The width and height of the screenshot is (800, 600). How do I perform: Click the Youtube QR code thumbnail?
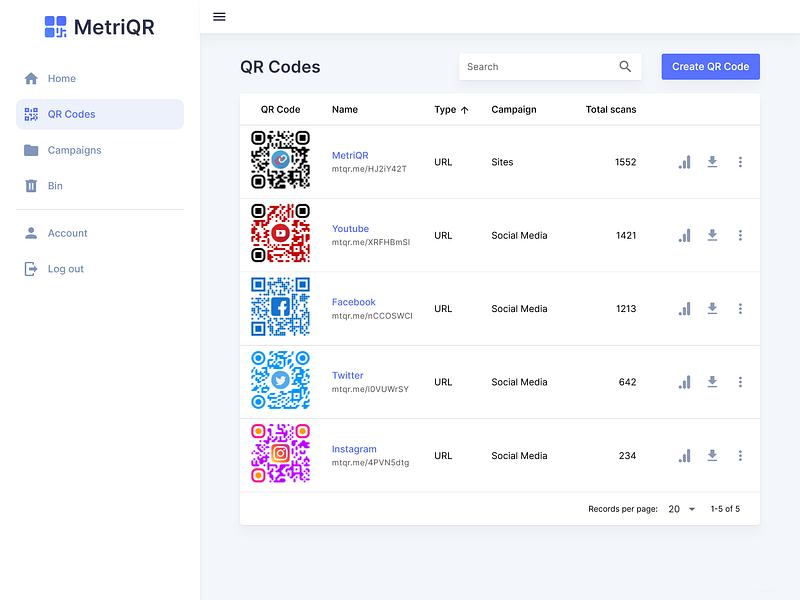(280, 233)
